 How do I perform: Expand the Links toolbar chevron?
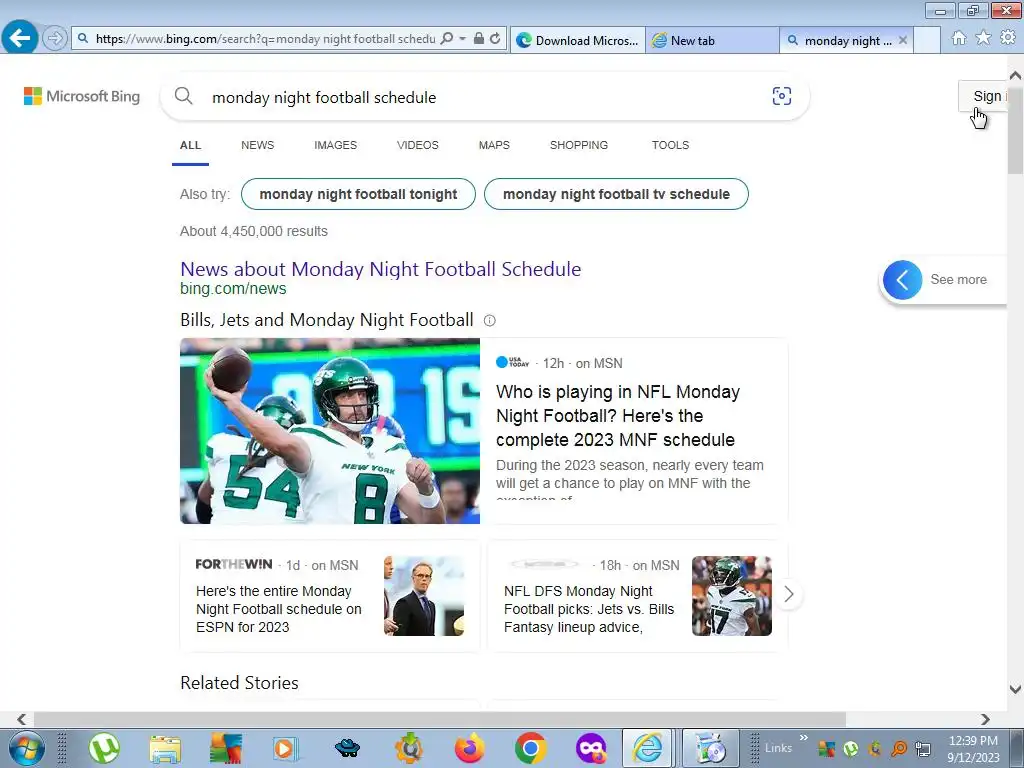click(x=804, y=738)
